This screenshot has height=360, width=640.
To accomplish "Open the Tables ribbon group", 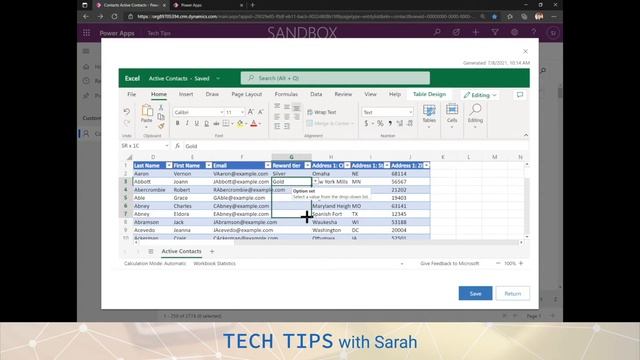I will [429, 116].
